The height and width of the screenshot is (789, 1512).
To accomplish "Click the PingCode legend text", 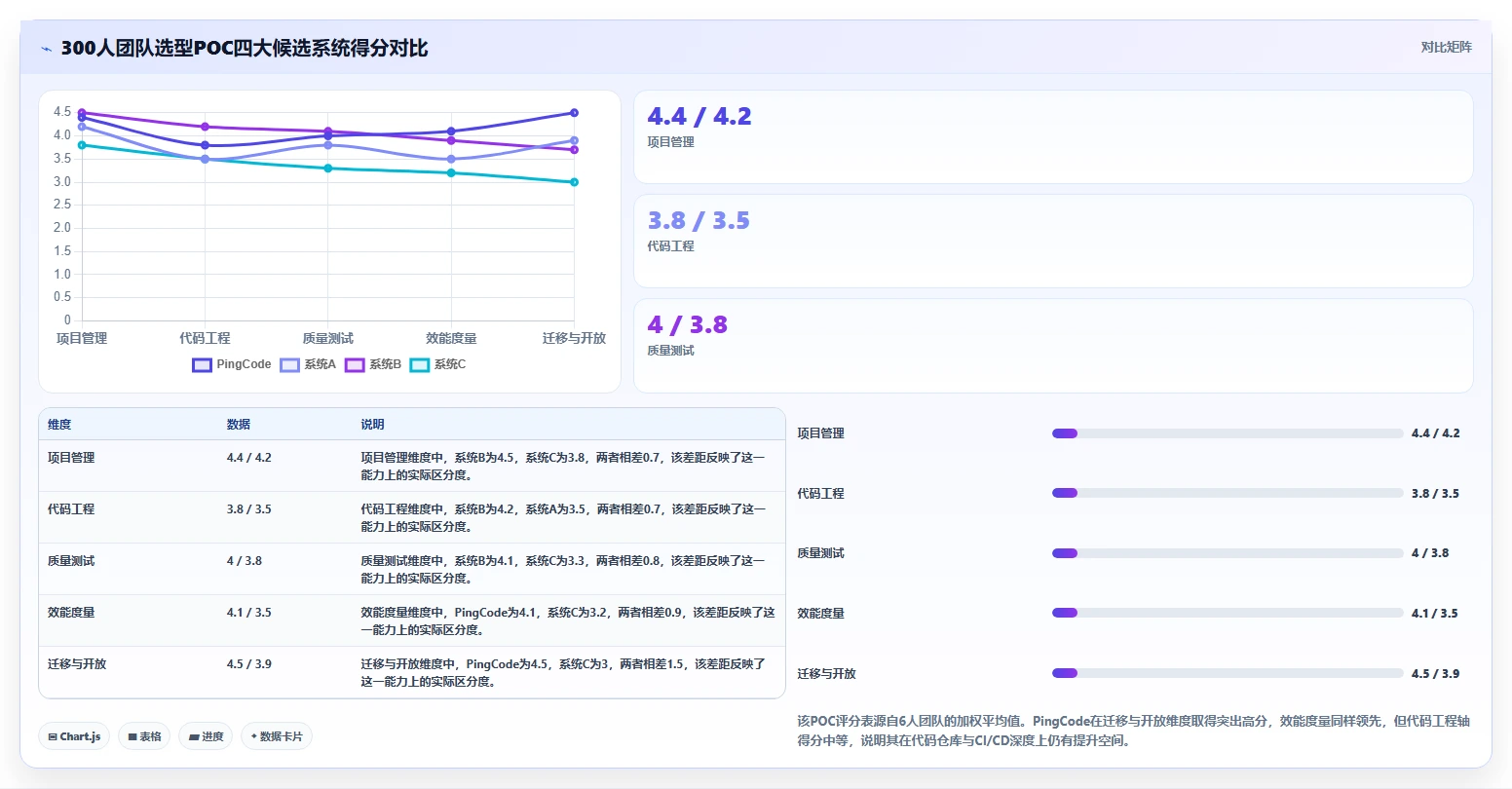I will coord(244,364).
